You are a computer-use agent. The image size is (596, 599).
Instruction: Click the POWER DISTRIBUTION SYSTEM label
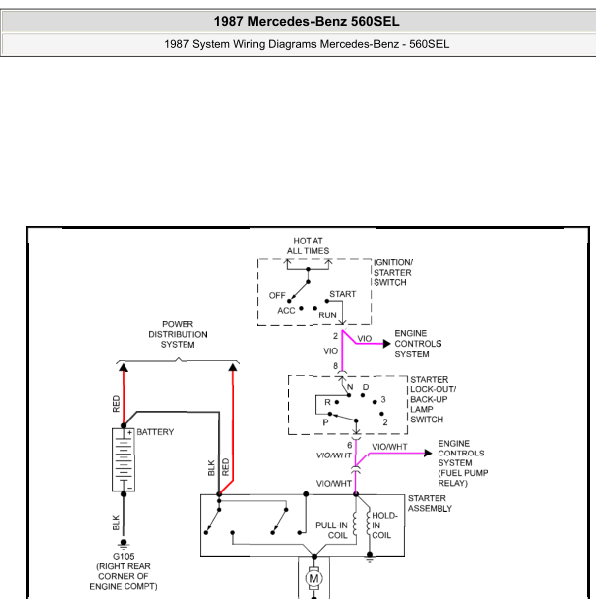point(178,334)
